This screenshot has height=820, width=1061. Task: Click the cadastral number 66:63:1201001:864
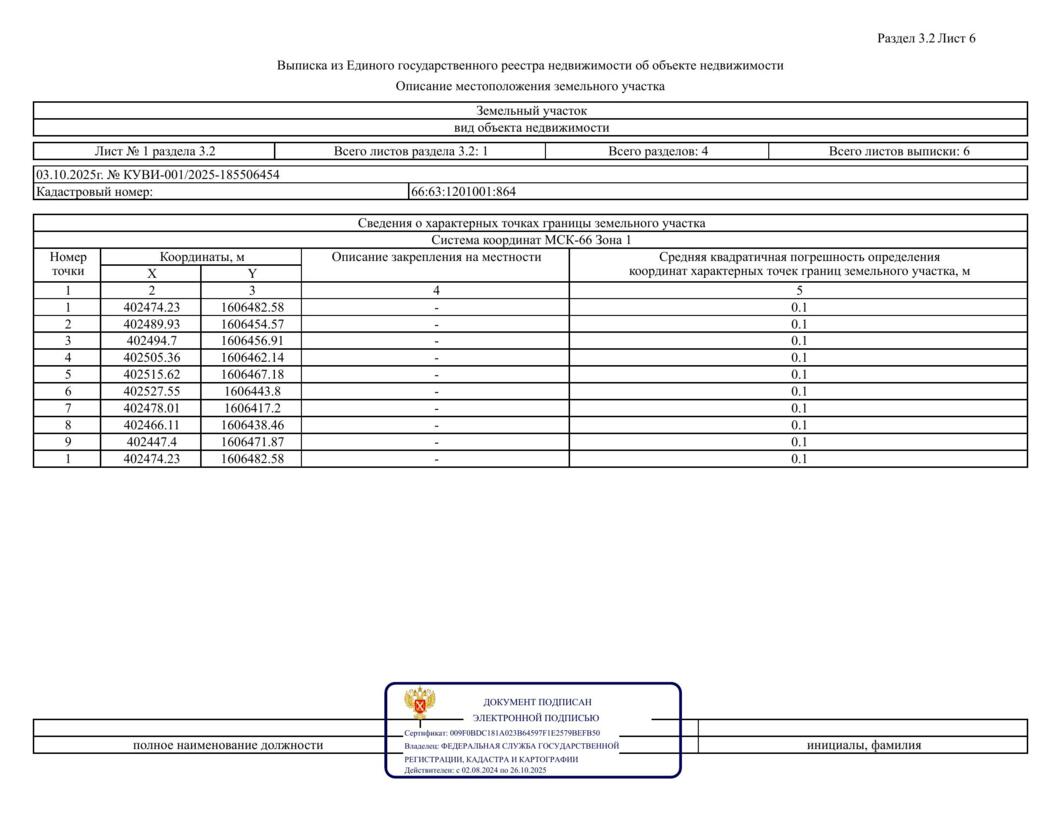pyautogui.click(x=463, y=192)
